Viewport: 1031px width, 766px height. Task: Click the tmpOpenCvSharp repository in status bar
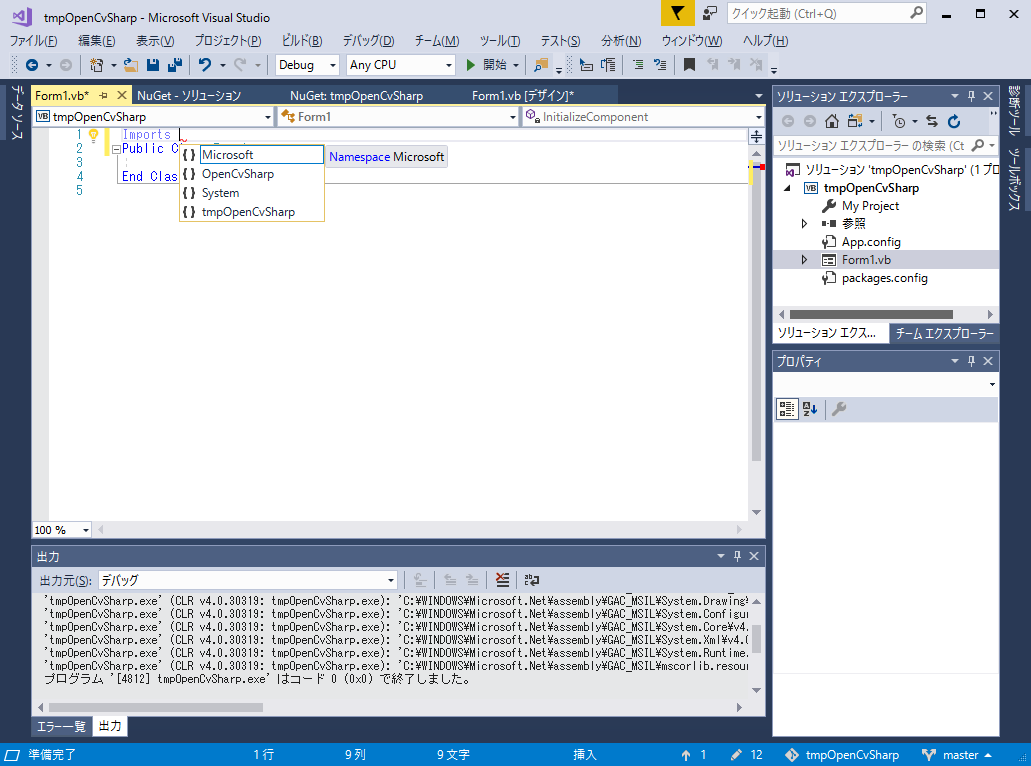point(842,755)
